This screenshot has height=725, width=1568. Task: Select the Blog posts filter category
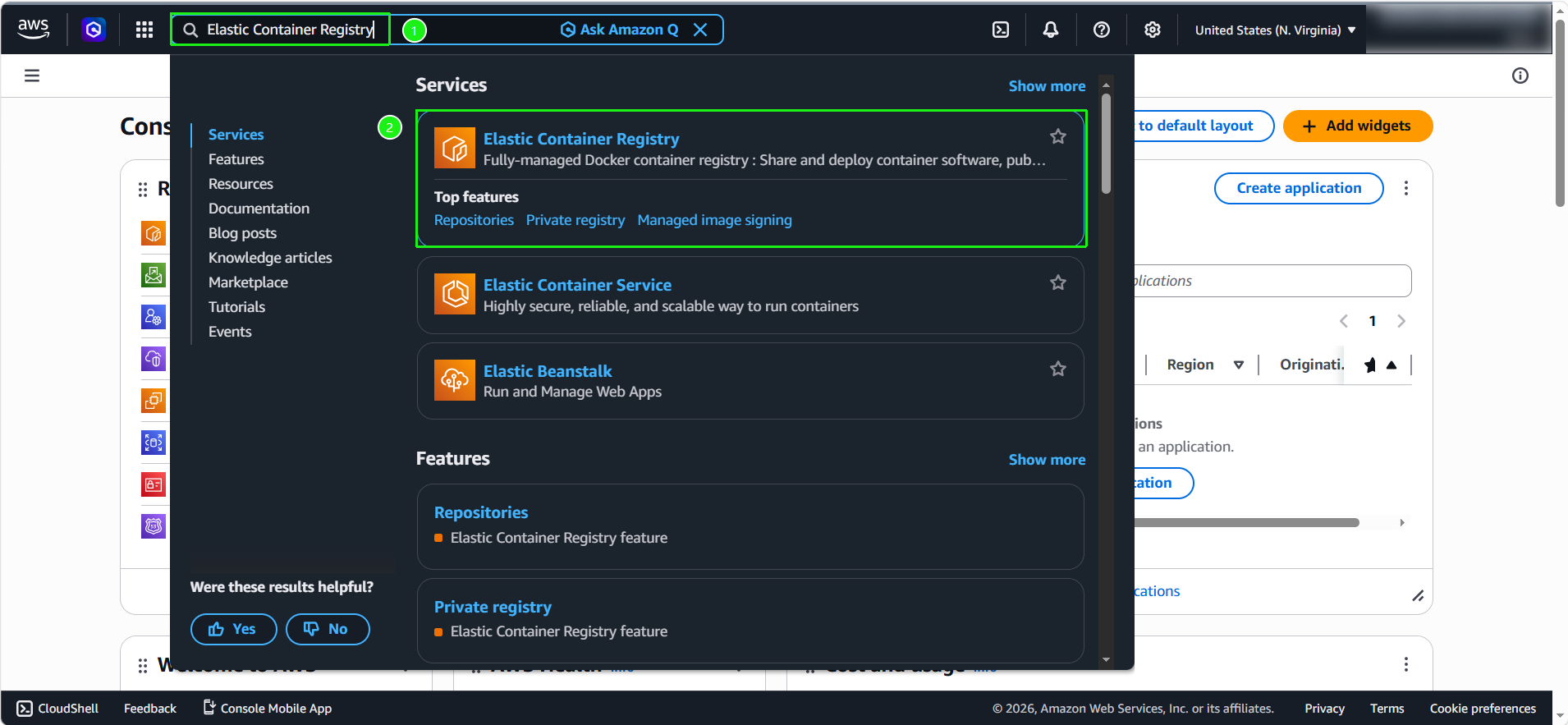pos(242,233)
